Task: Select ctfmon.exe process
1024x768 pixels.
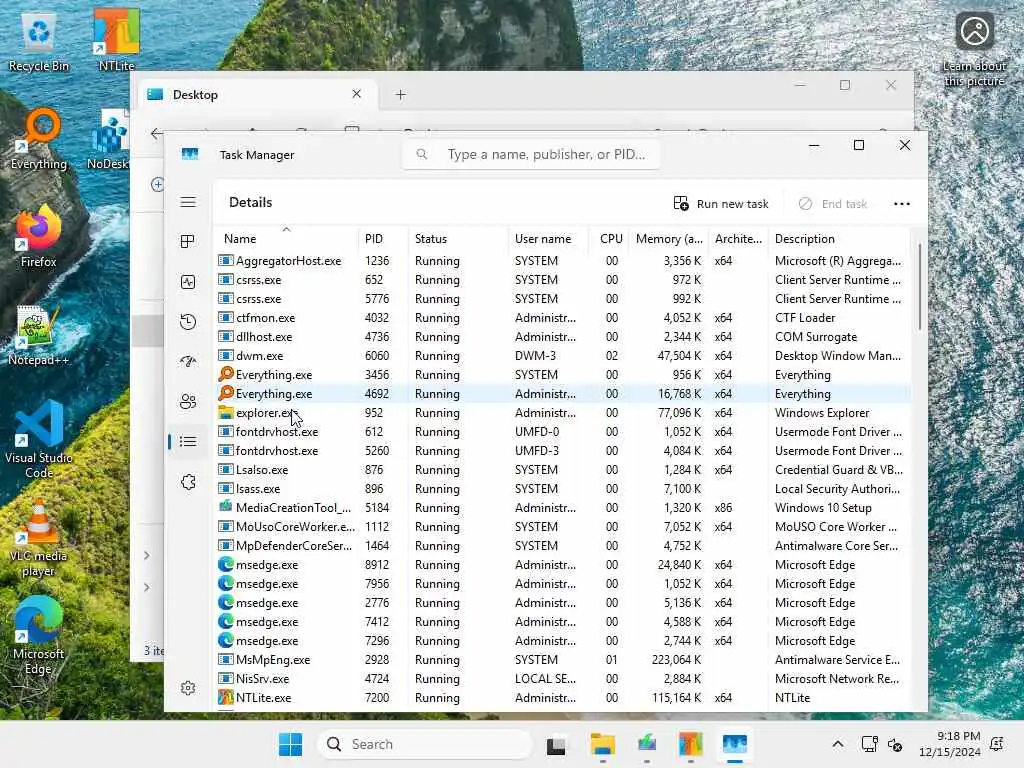Action: (x=562, y=317)
